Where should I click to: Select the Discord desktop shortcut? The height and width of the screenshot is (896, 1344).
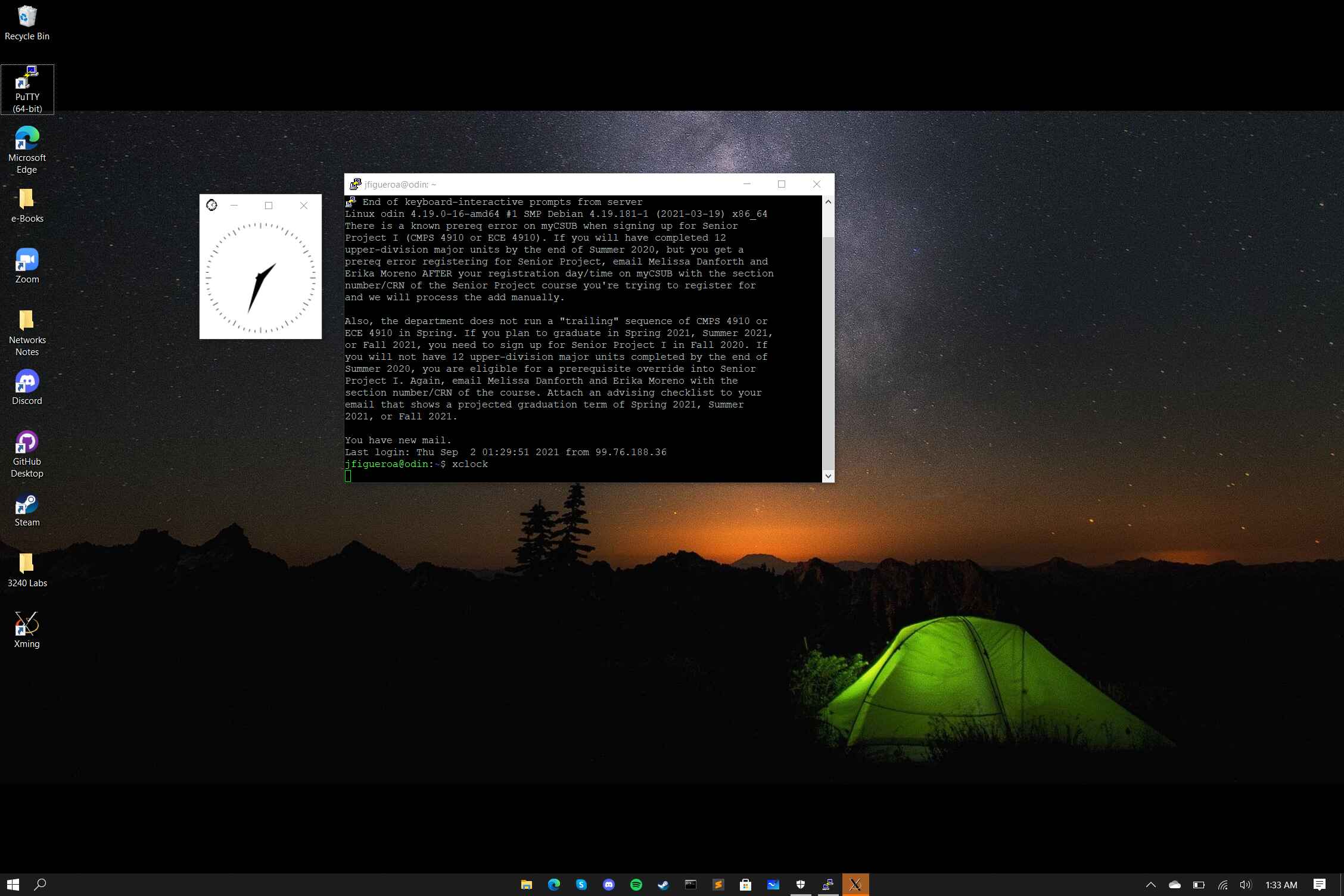coord(27,388)
